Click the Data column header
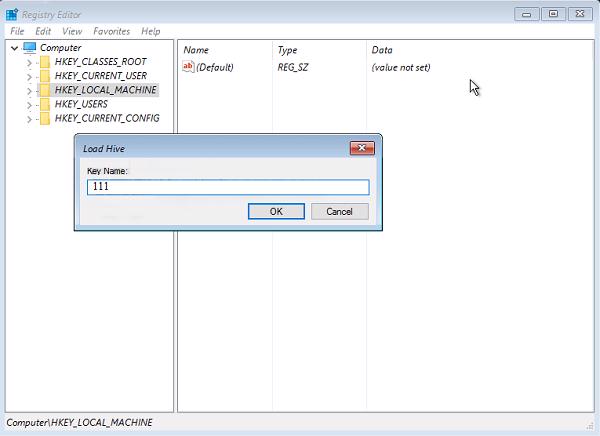 click(x=382, y=50)
